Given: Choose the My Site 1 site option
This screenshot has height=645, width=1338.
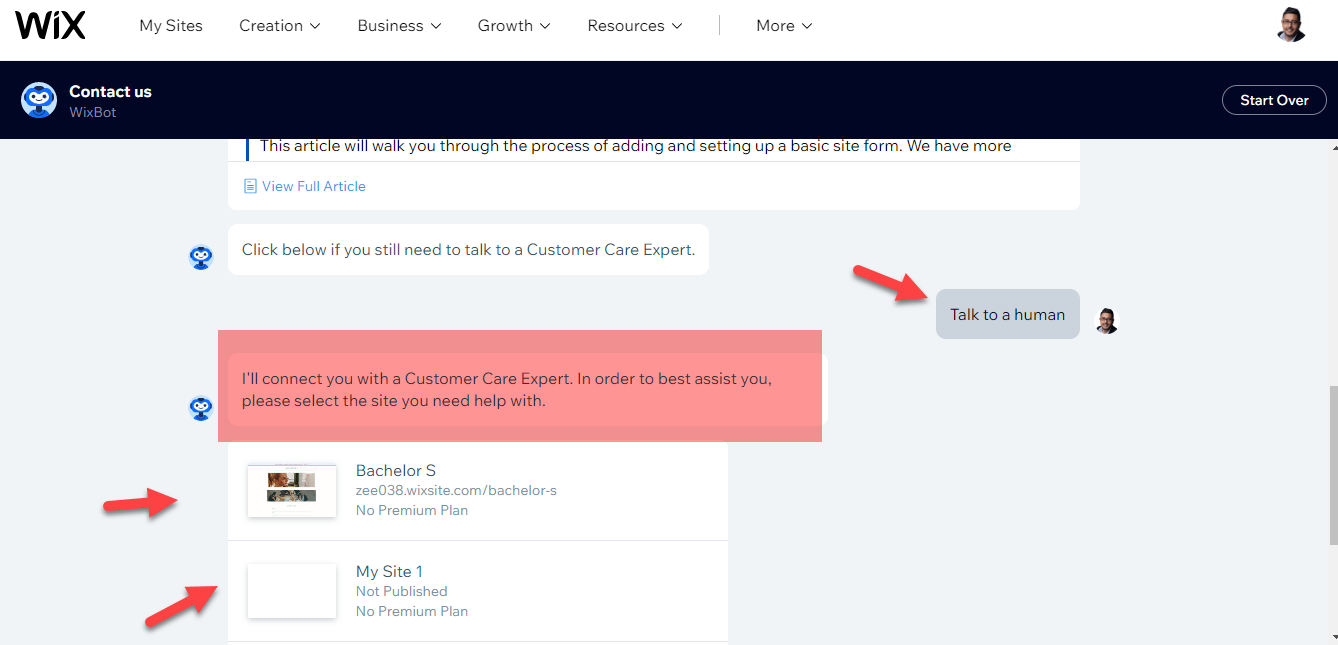Looking at the screenshot, I should coord(478,590).
